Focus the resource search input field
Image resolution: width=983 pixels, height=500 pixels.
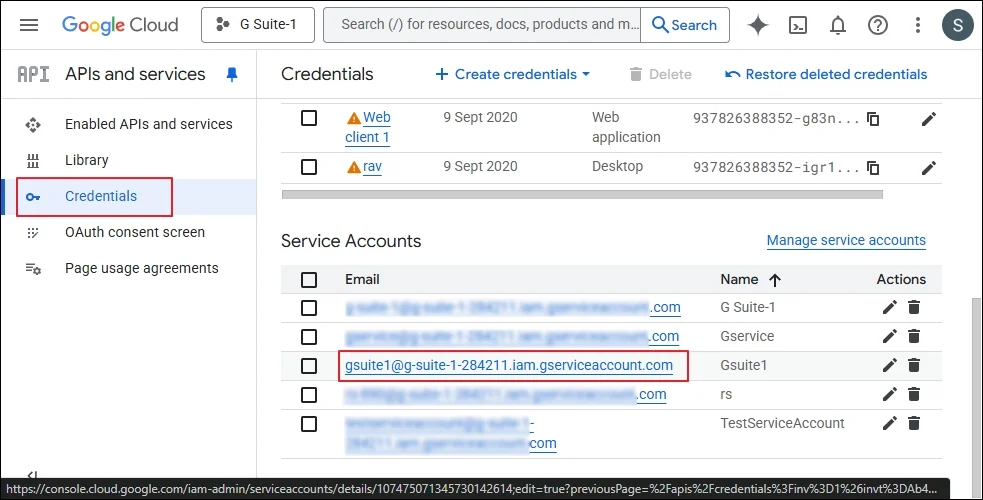[482, 25]
